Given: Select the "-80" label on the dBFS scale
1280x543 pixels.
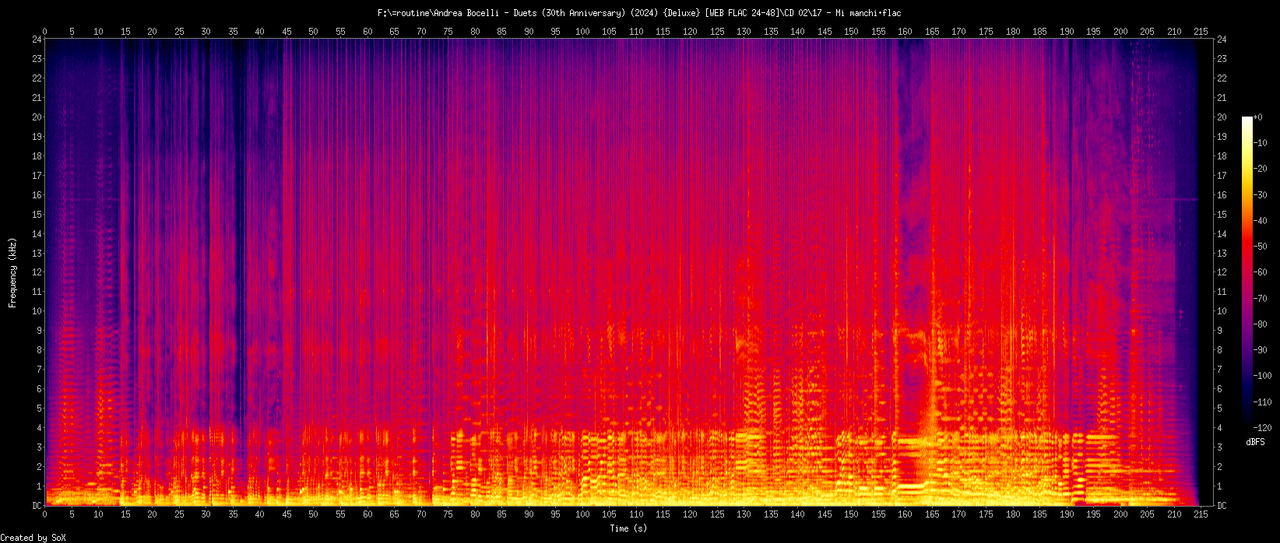Looking at the screenshot, I should tap(1262, 323).
